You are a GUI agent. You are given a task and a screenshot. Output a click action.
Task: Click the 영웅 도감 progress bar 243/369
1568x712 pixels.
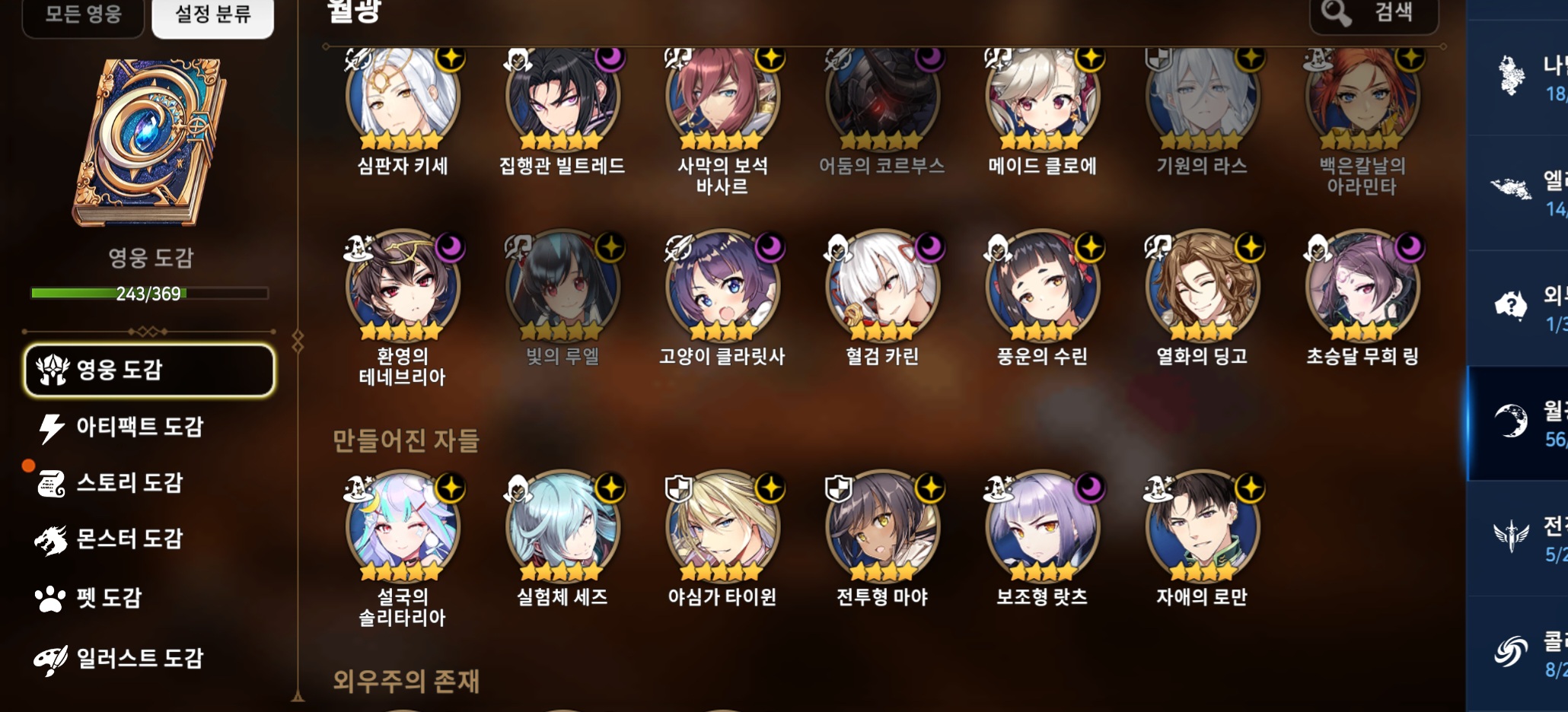pos(149,293)
